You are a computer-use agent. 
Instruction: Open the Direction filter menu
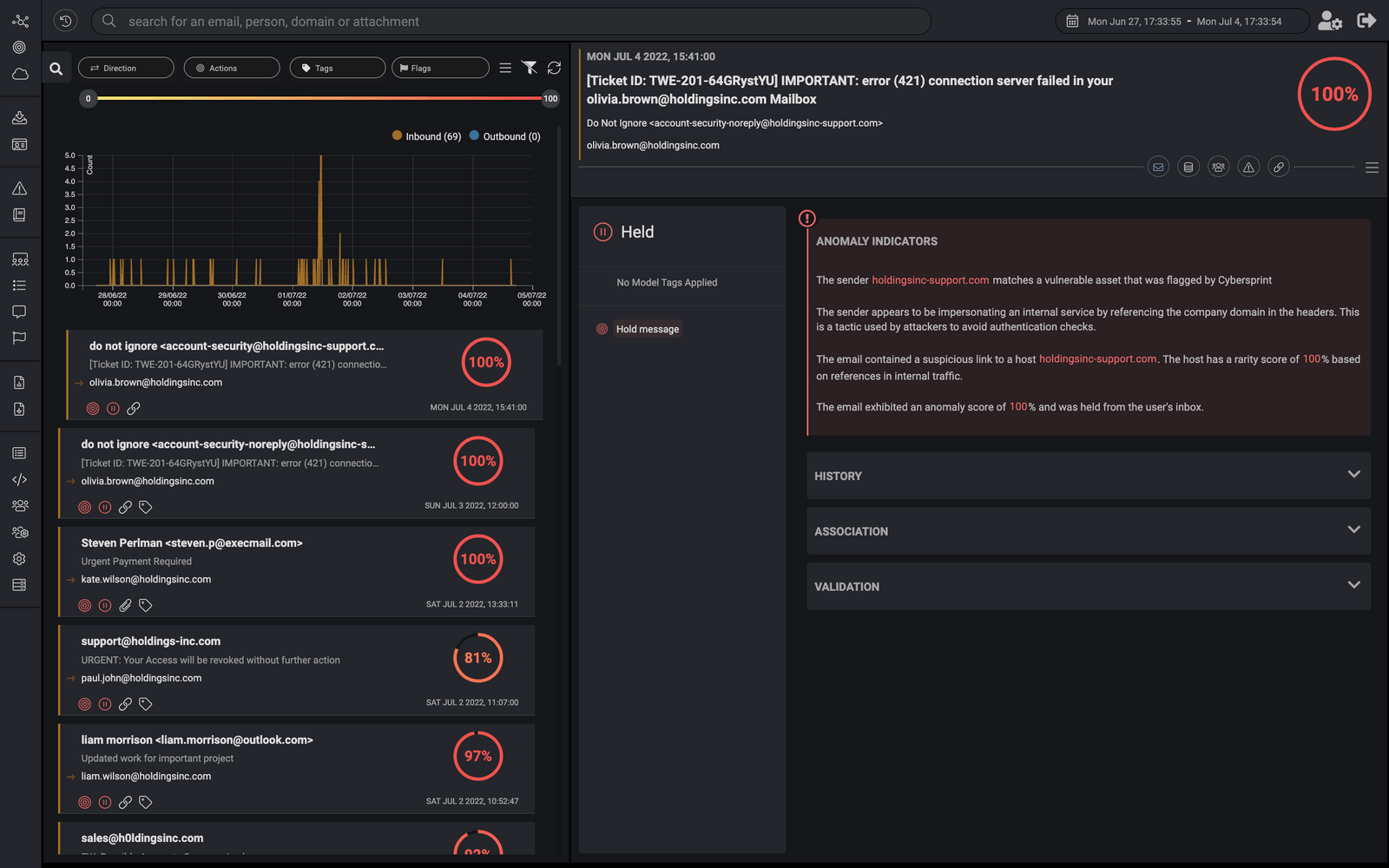click(125, 67)
